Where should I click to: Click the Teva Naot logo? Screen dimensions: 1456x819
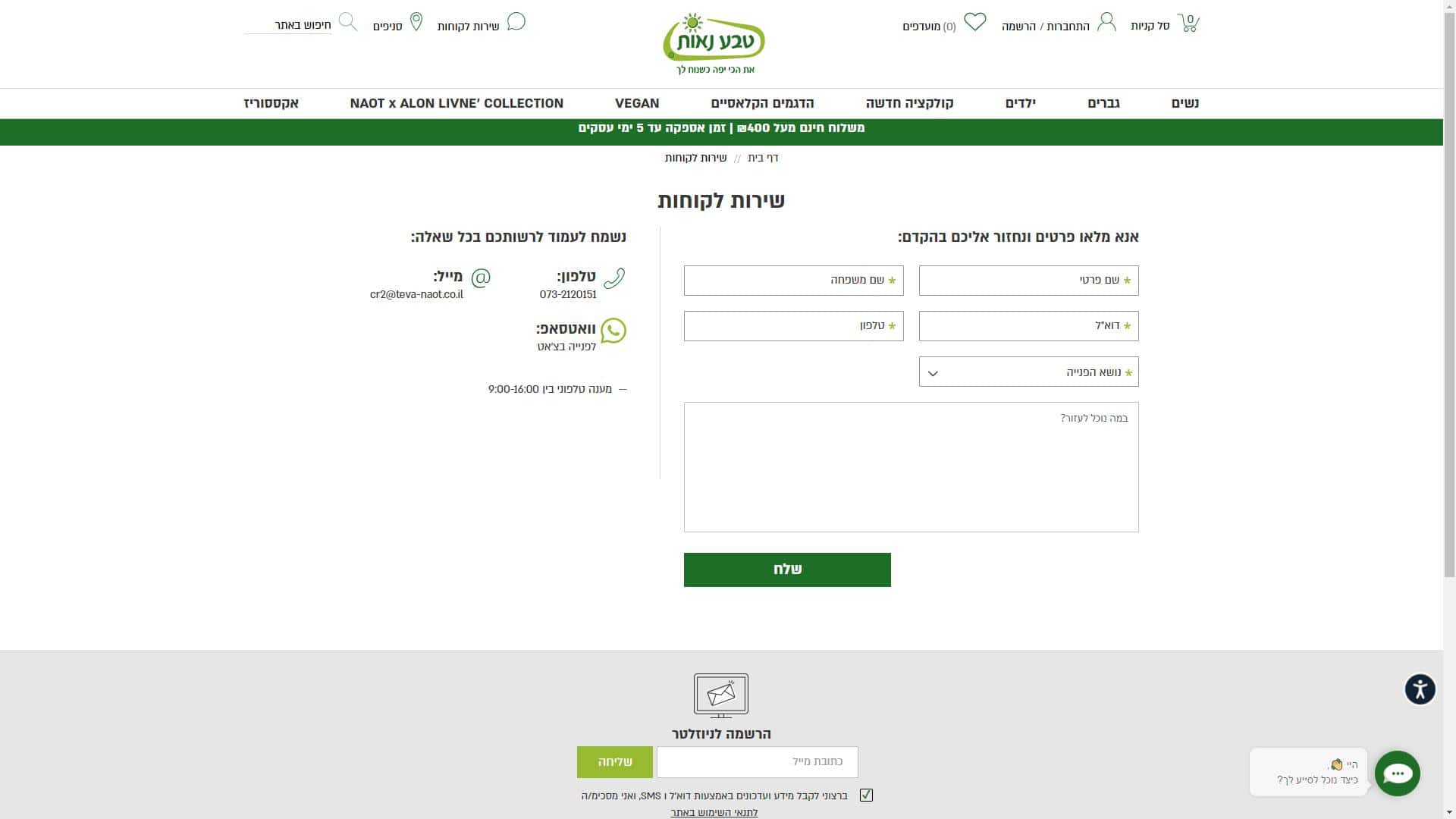tap(714, 43)
